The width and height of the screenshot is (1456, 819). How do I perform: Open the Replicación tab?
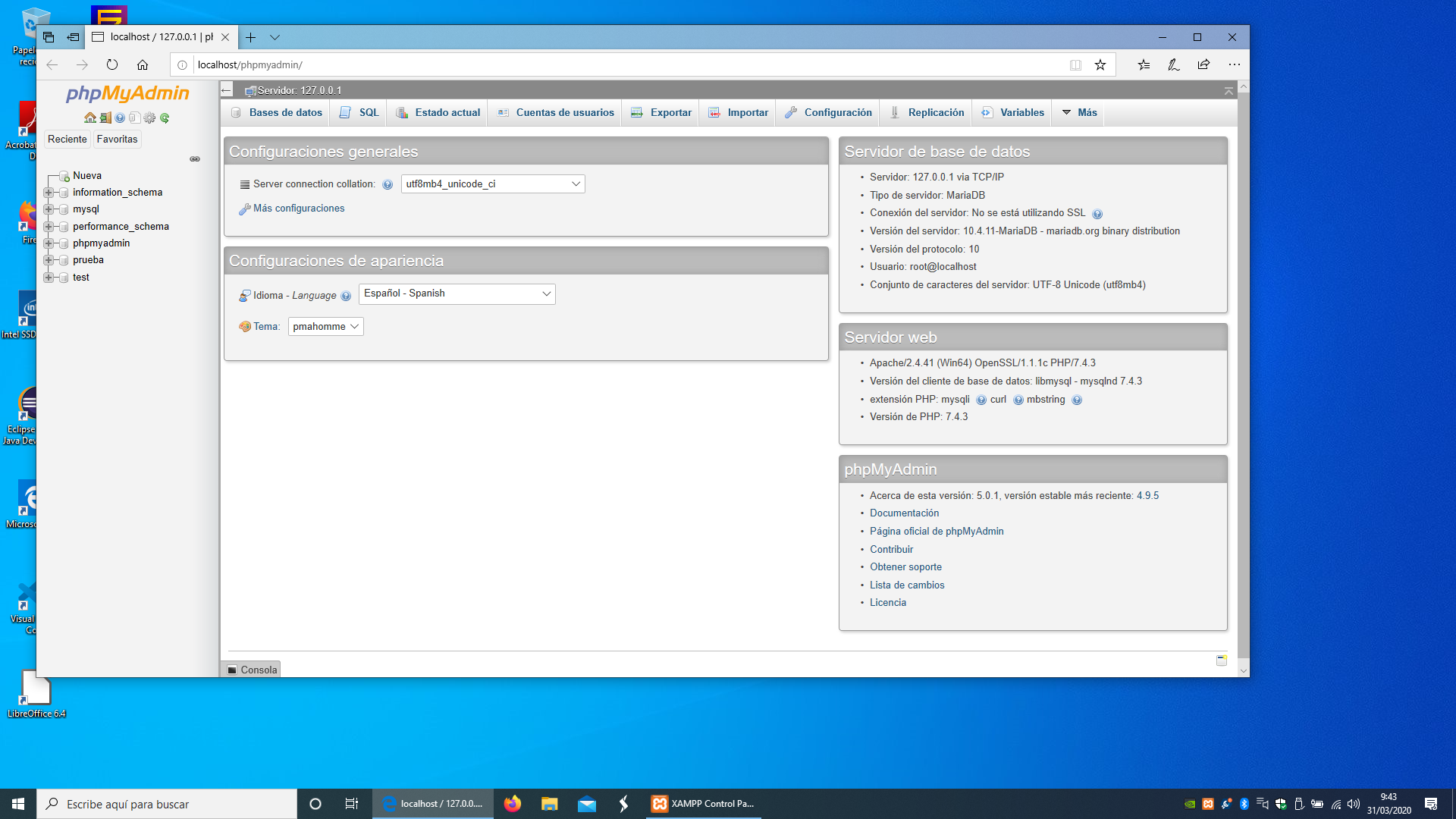tap(927, 113)
